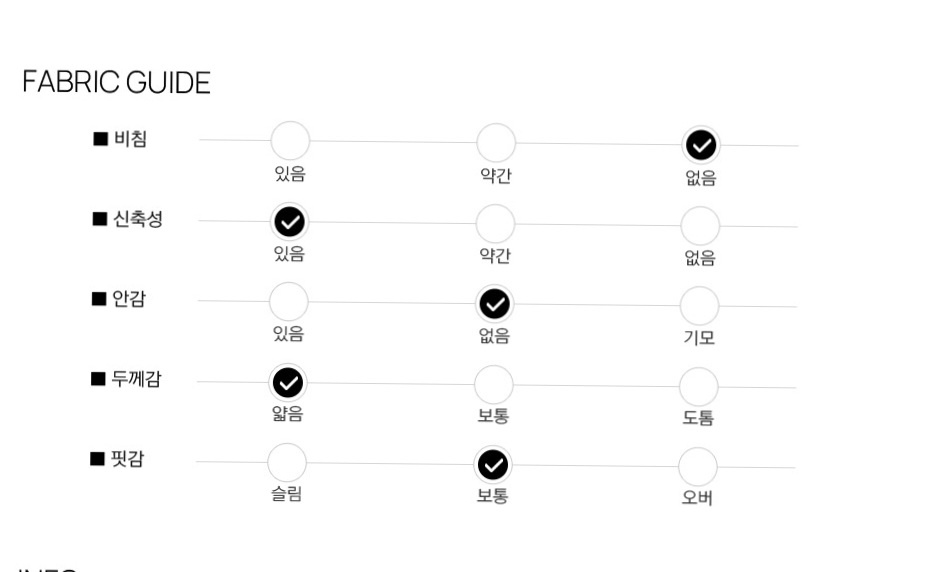Click checked 있음 circle in 신축성 row

[x=290, y=221]
